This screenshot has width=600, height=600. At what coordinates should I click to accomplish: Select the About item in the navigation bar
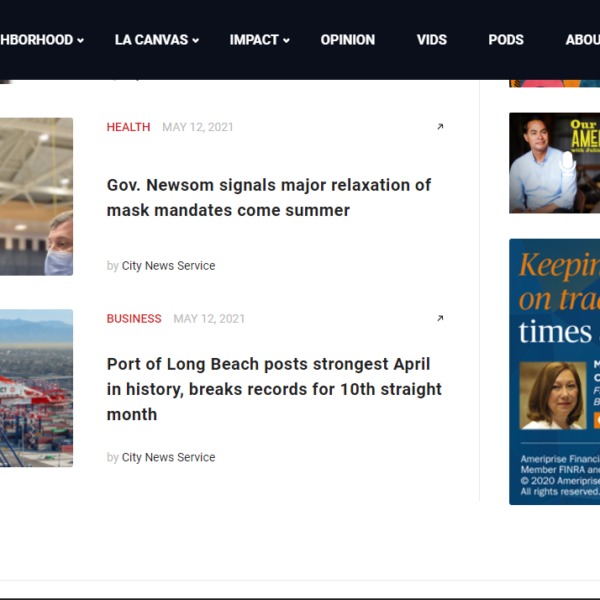coord(582,40)
